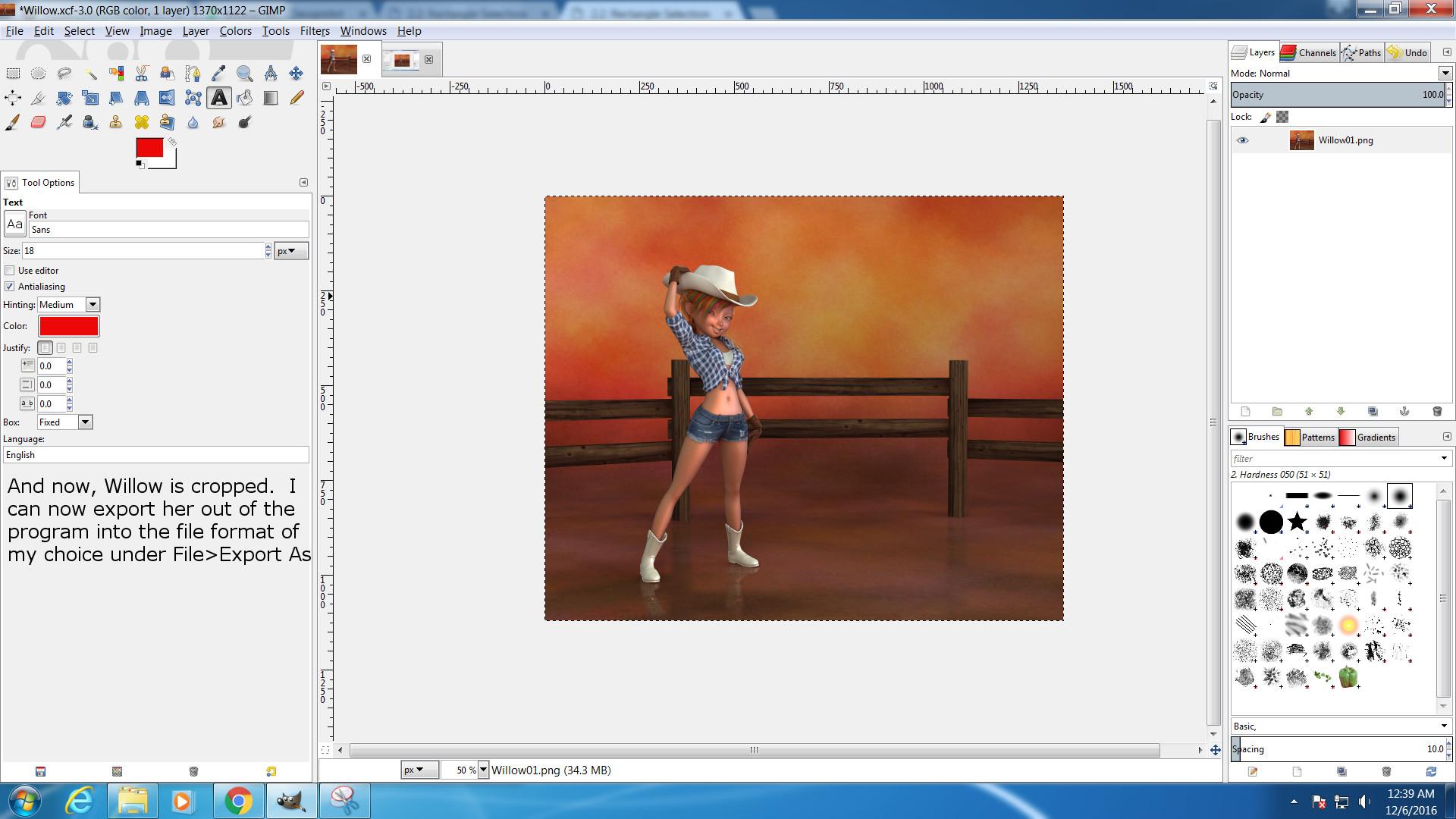Open the Hinting Medium dropdown
1456x819 pixels.
click(93, 305)
